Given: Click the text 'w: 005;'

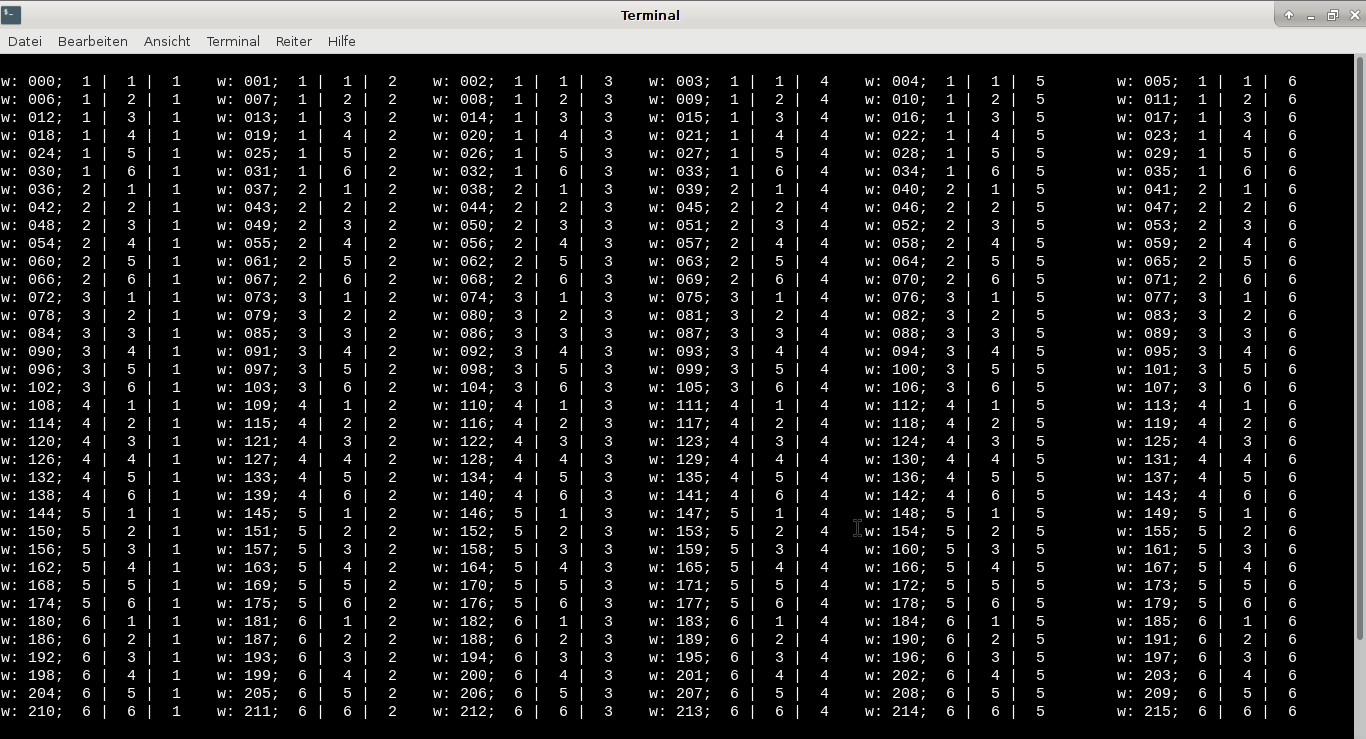Looking at the screenshot, I should 1147,81.
